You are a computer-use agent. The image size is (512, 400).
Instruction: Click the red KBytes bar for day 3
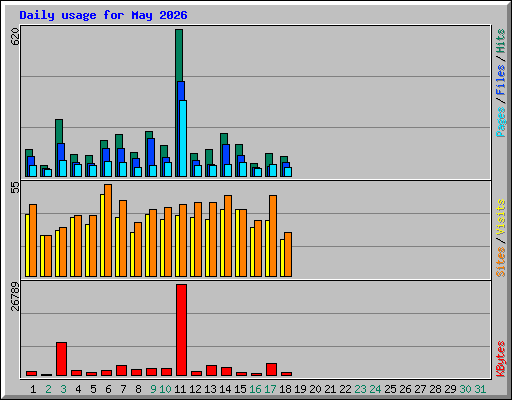tap(61, 359)
